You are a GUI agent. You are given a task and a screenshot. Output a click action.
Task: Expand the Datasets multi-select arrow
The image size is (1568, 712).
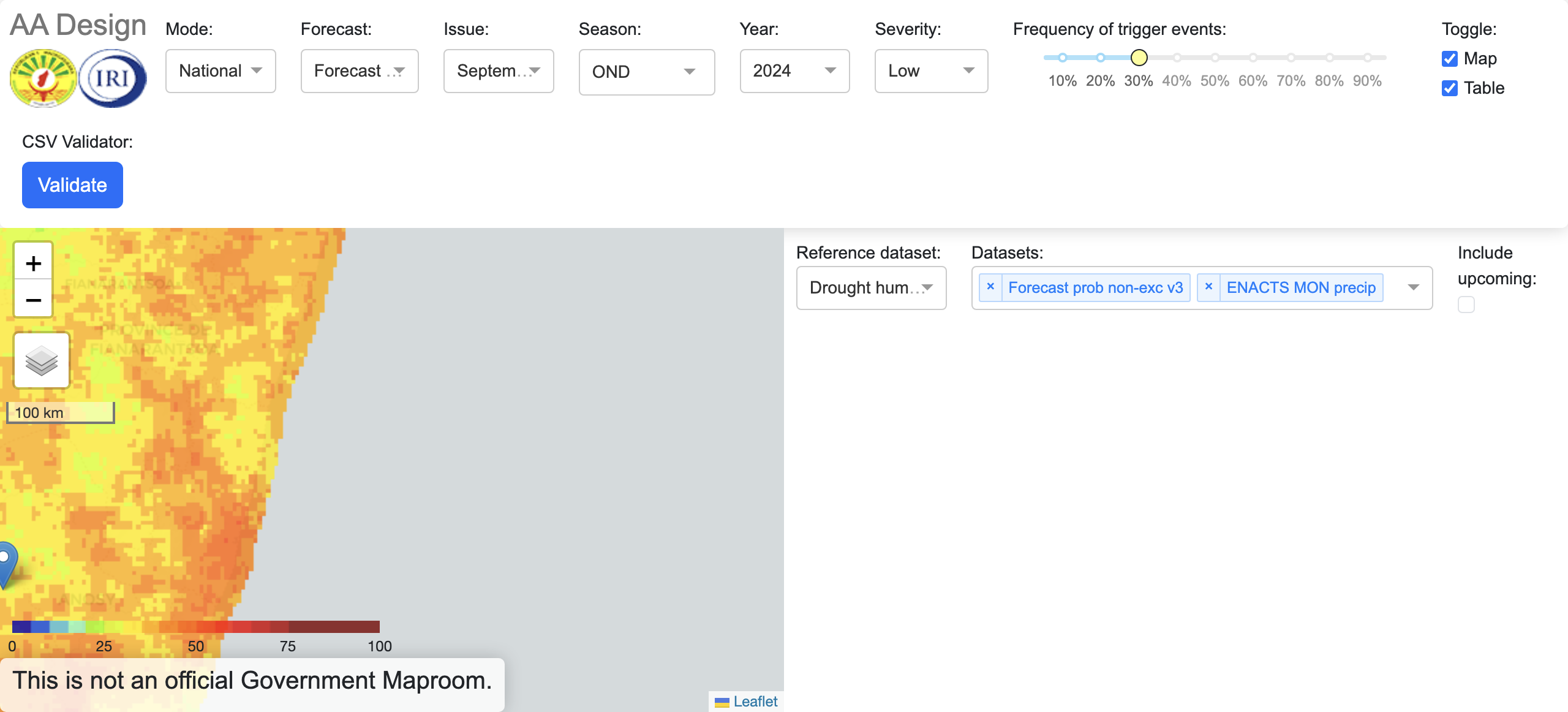point(1413,287)
